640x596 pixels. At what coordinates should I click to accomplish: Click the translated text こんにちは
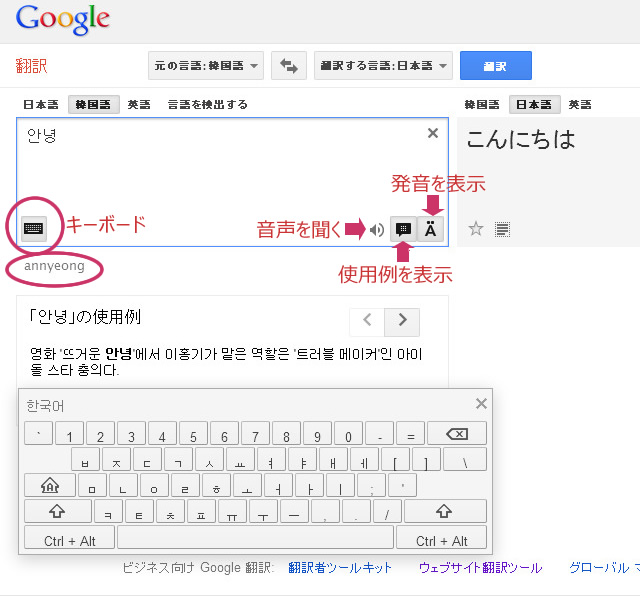pyautogui.click(x=520, y=139)
